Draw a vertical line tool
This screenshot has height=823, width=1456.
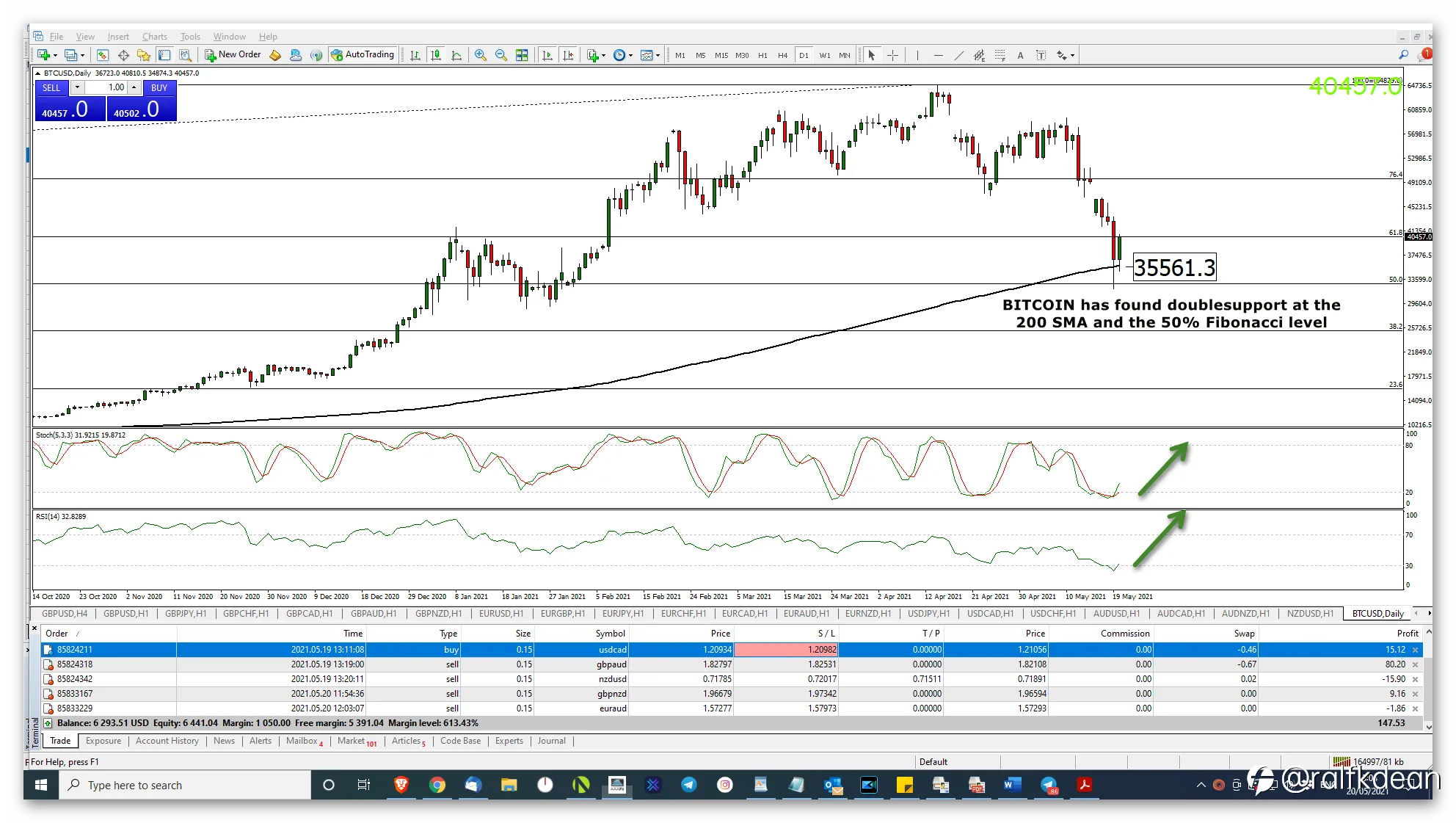pyautogui.click(x=917, y=55)
